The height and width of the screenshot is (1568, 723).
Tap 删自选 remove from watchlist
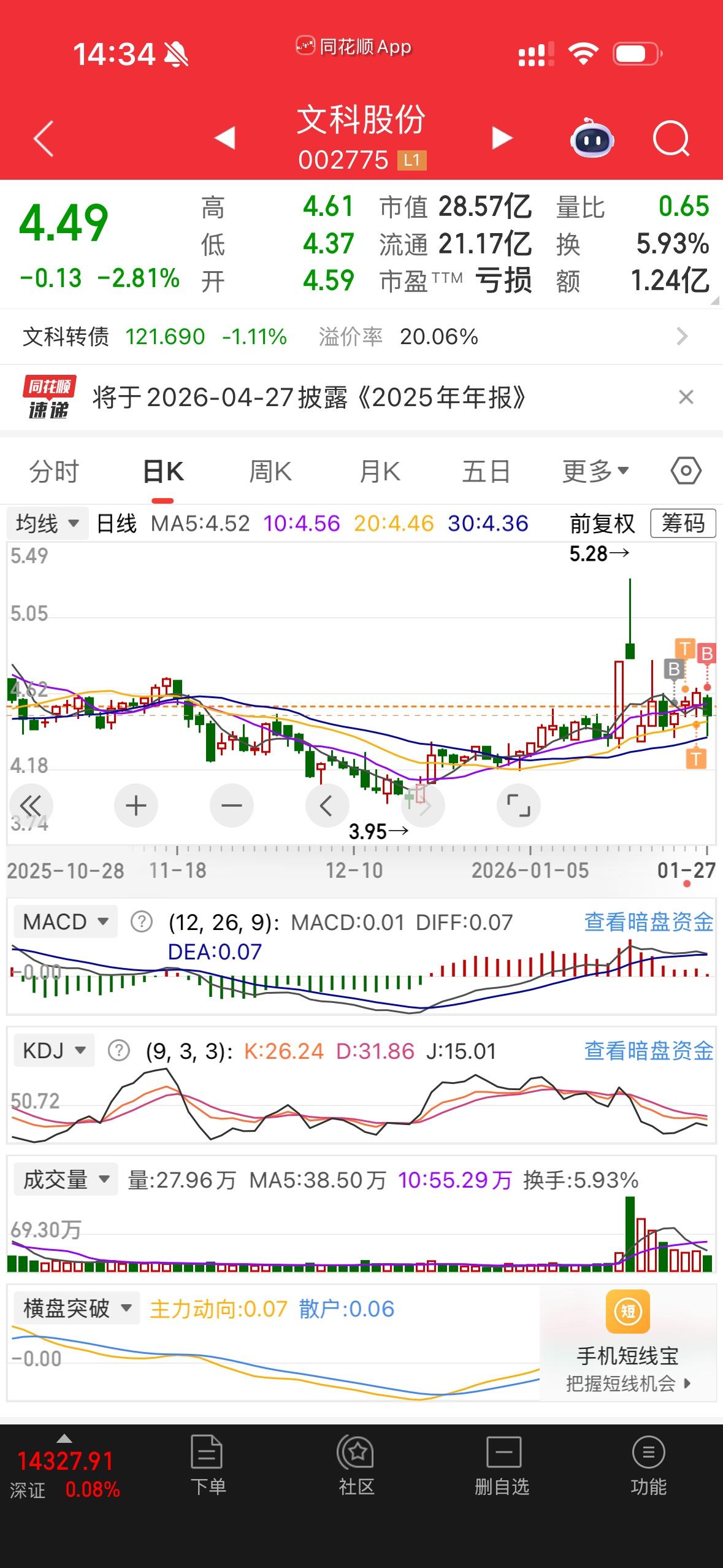coord(502,1465)
